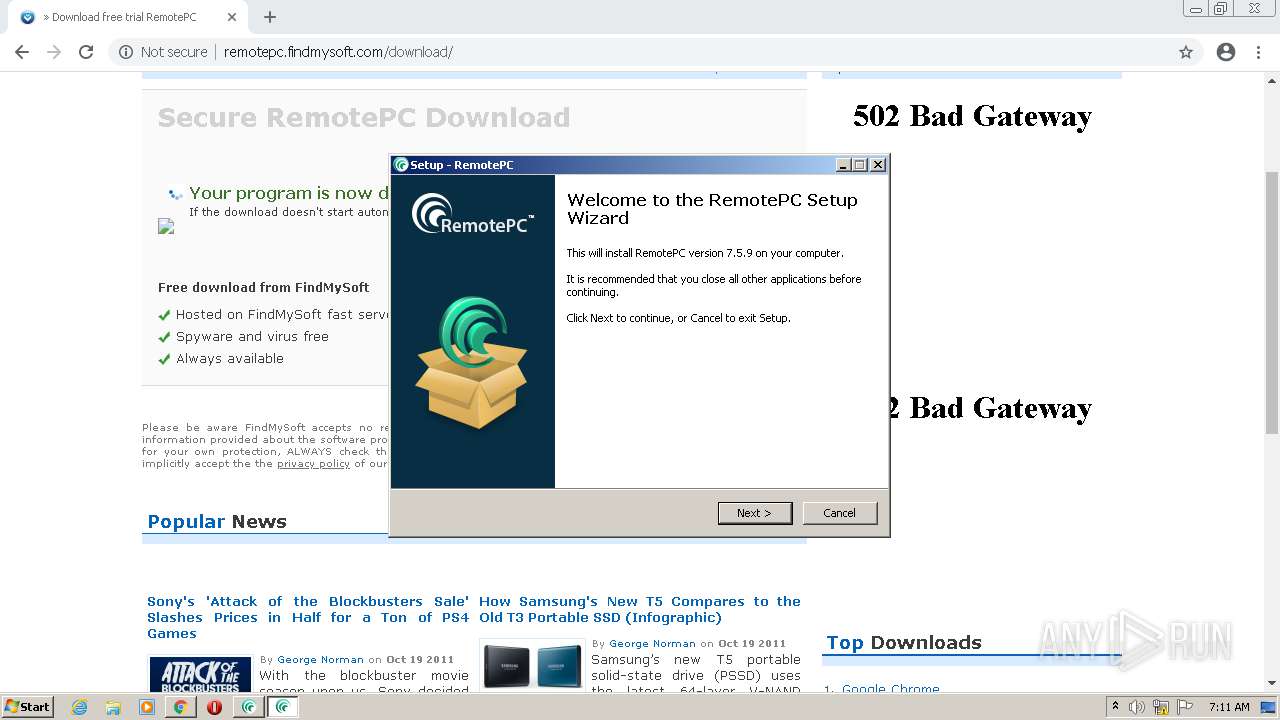Click the 7:11 AM system clock

pyautogui.click(x=1229, y=707)
